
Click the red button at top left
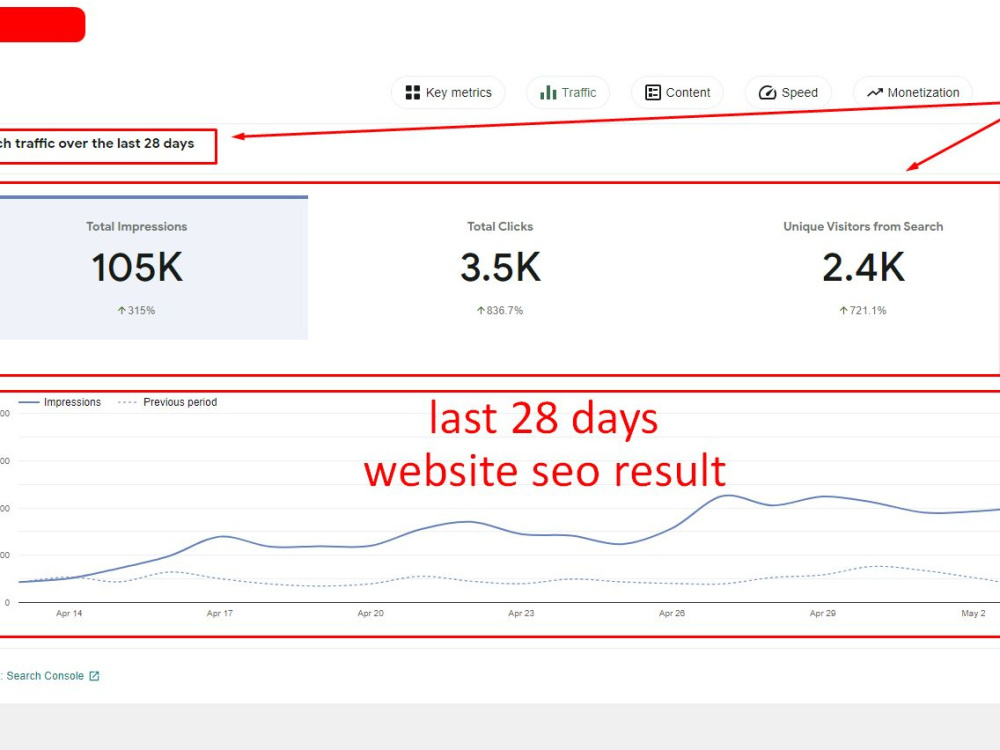click(x=42, y=24)
